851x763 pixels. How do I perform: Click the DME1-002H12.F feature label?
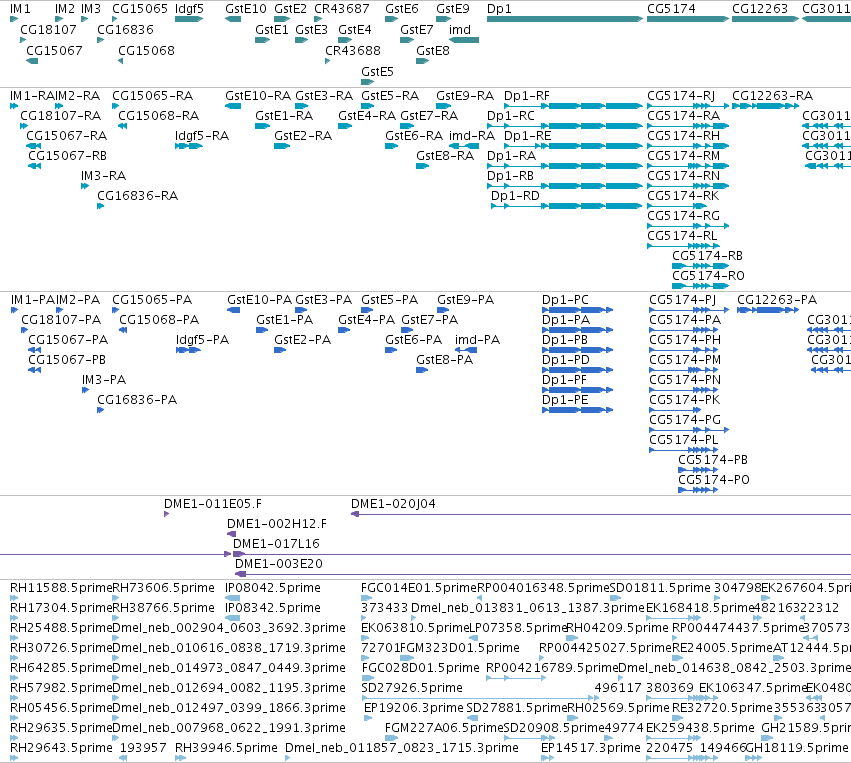click(277, 524)
